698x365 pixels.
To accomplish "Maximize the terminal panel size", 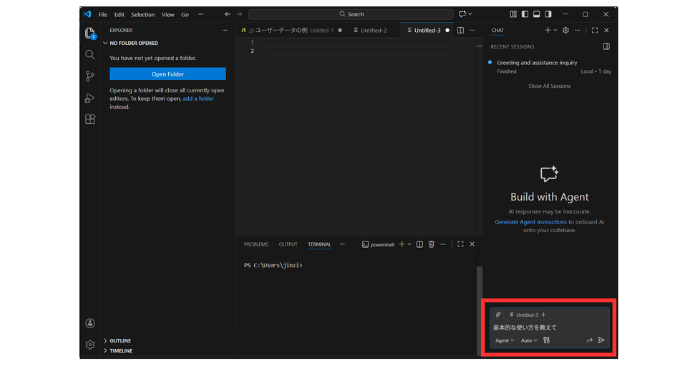I will pos(460,244).
